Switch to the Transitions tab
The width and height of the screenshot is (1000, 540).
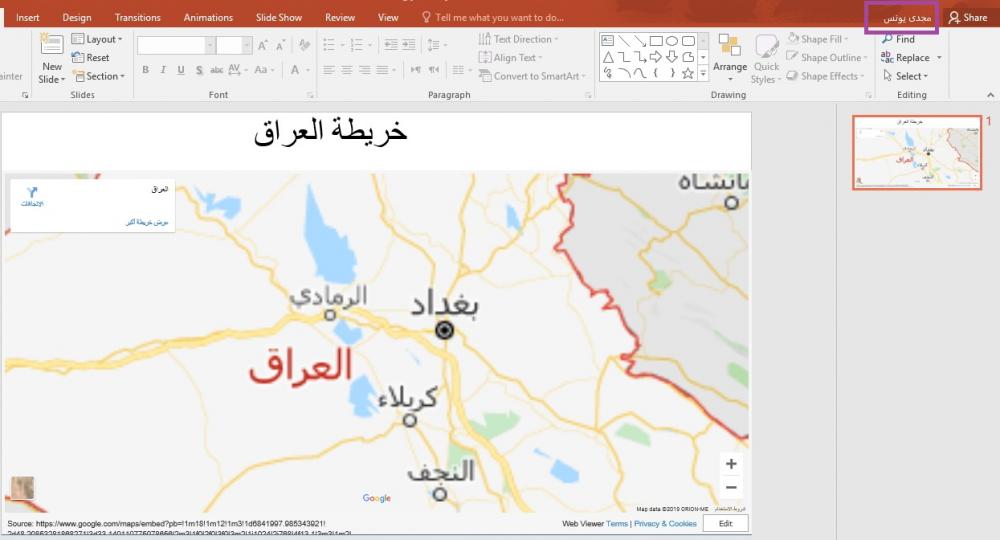pos(137,17)
